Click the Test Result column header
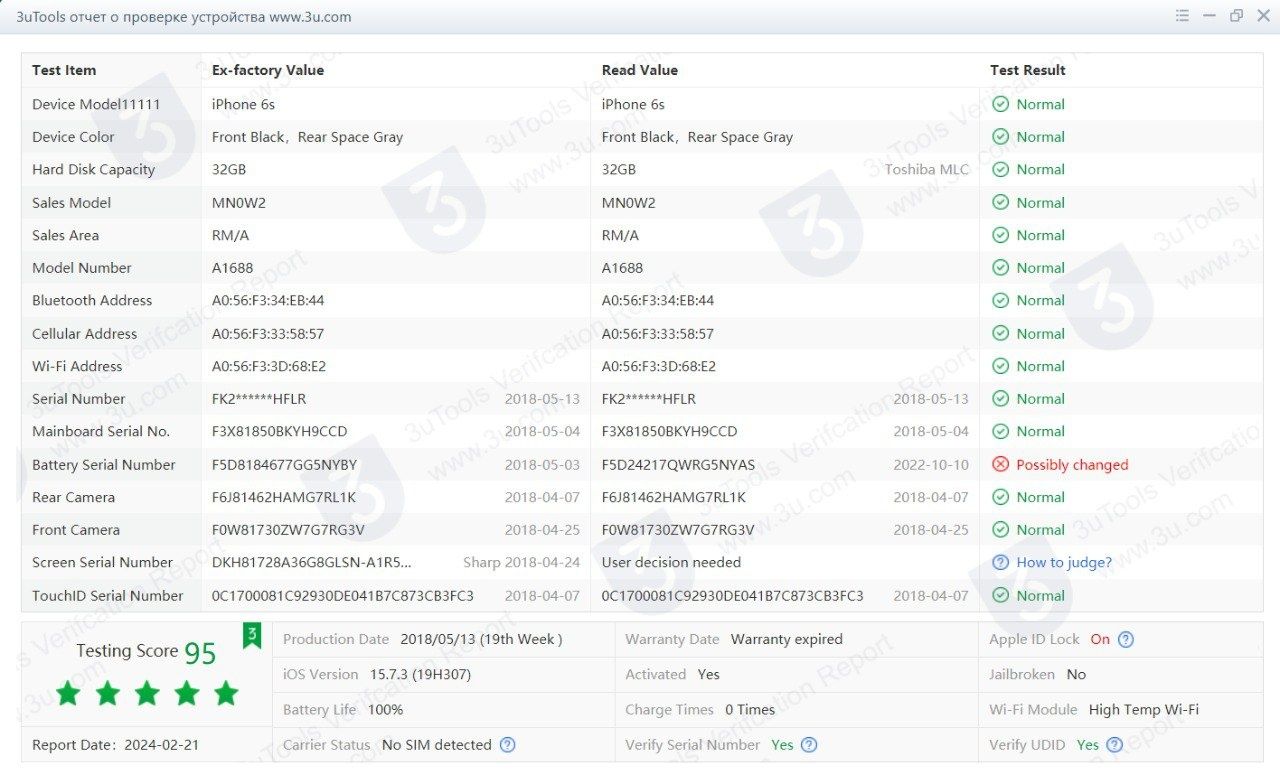This screenshot has width=1280, height=775. (1028, 71)
